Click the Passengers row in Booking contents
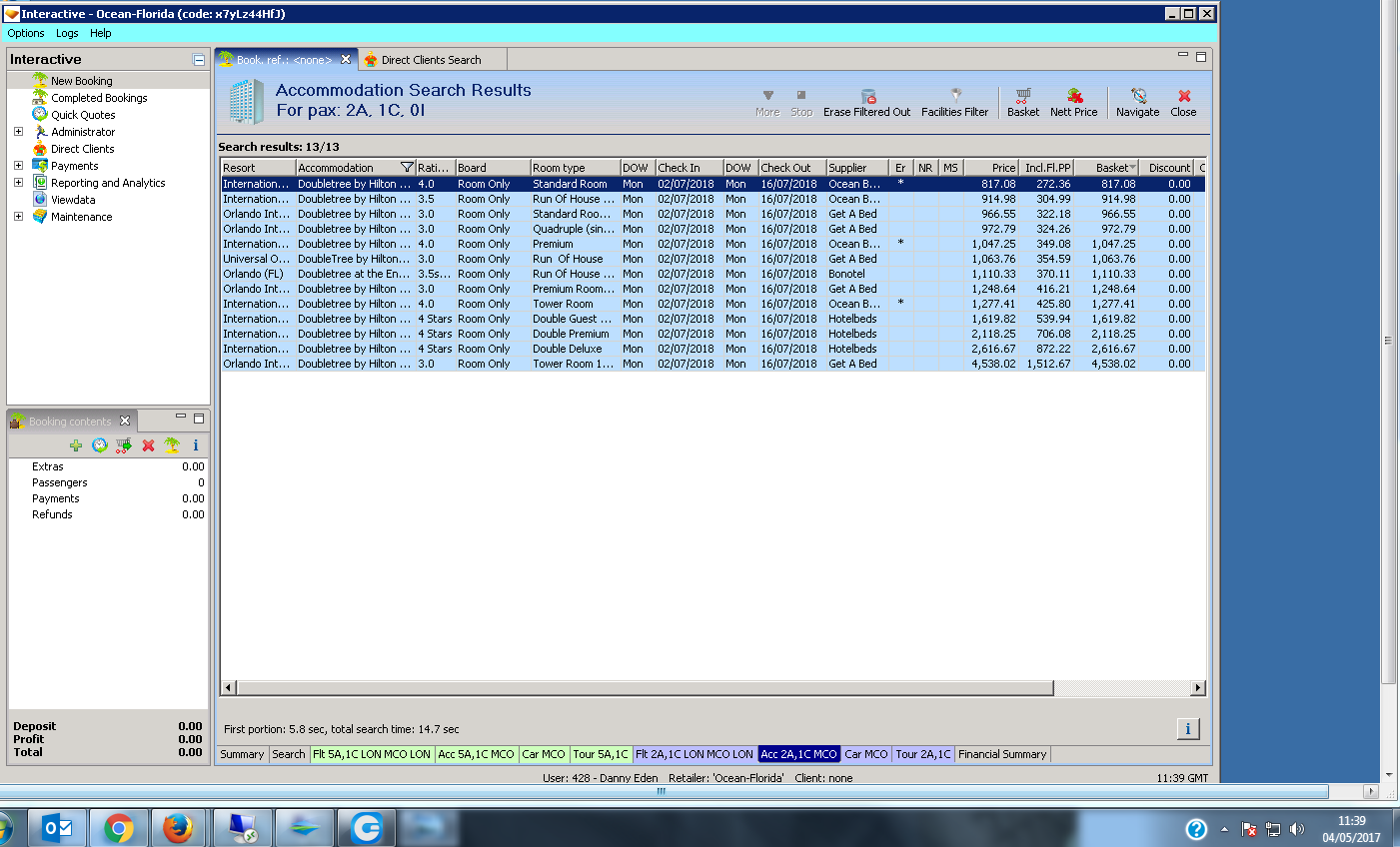This screenshot has height=847, width=1400. click(x=108, y=482)
